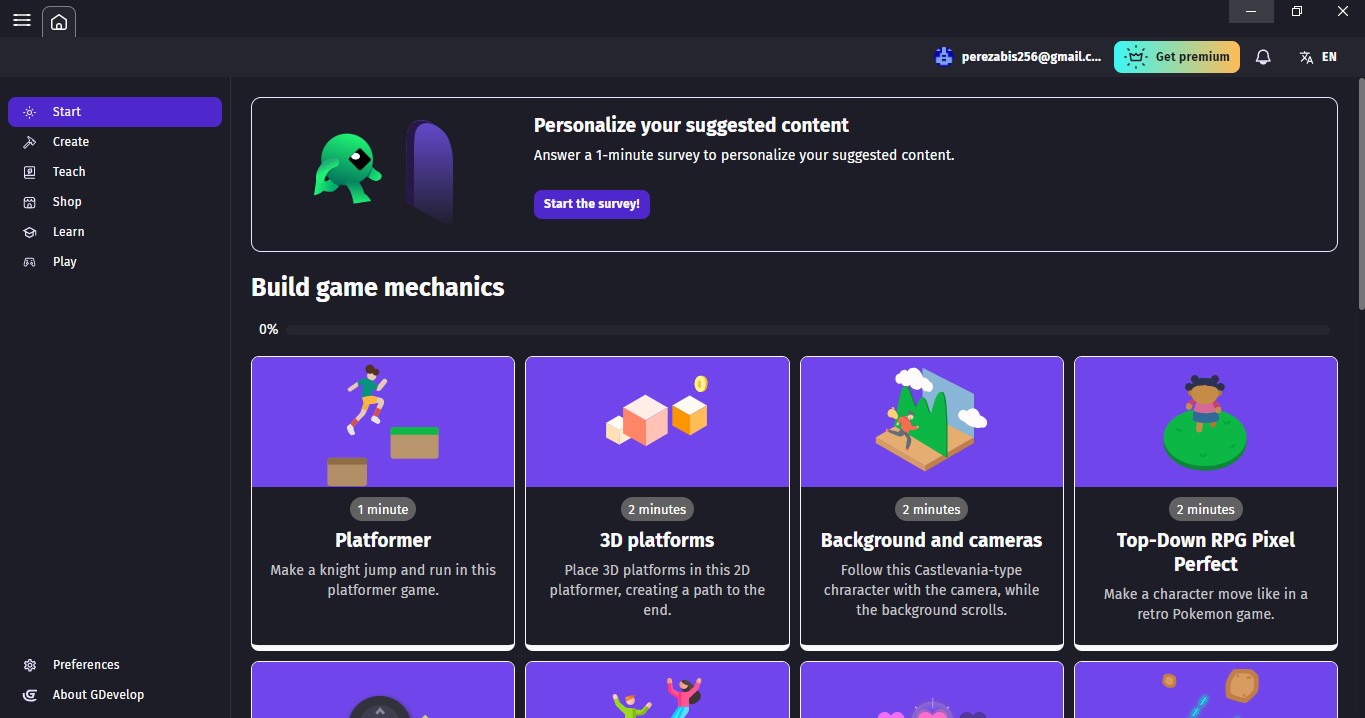Open Top-Down RPG Pixel Perfect thumbnail
The height and width of the screenshot is (718, 1365).
coord(1206,422)
